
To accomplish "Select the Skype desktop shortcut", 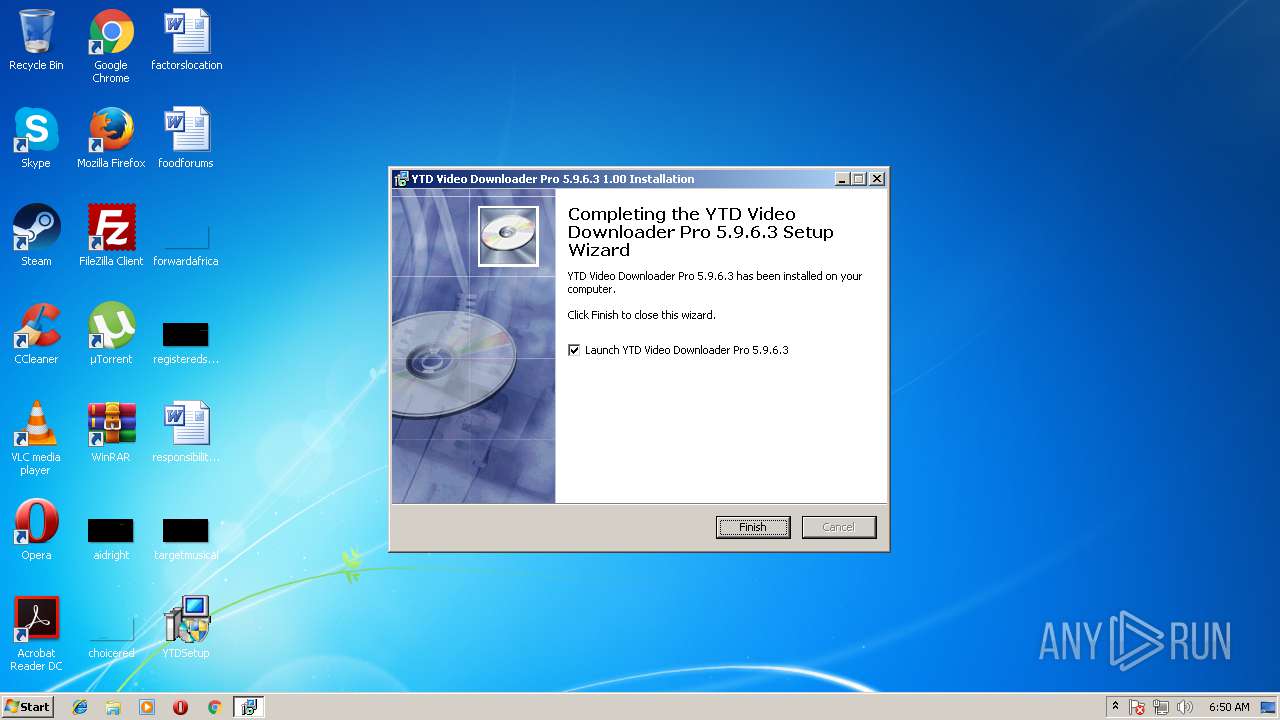I will pos(36,138).
